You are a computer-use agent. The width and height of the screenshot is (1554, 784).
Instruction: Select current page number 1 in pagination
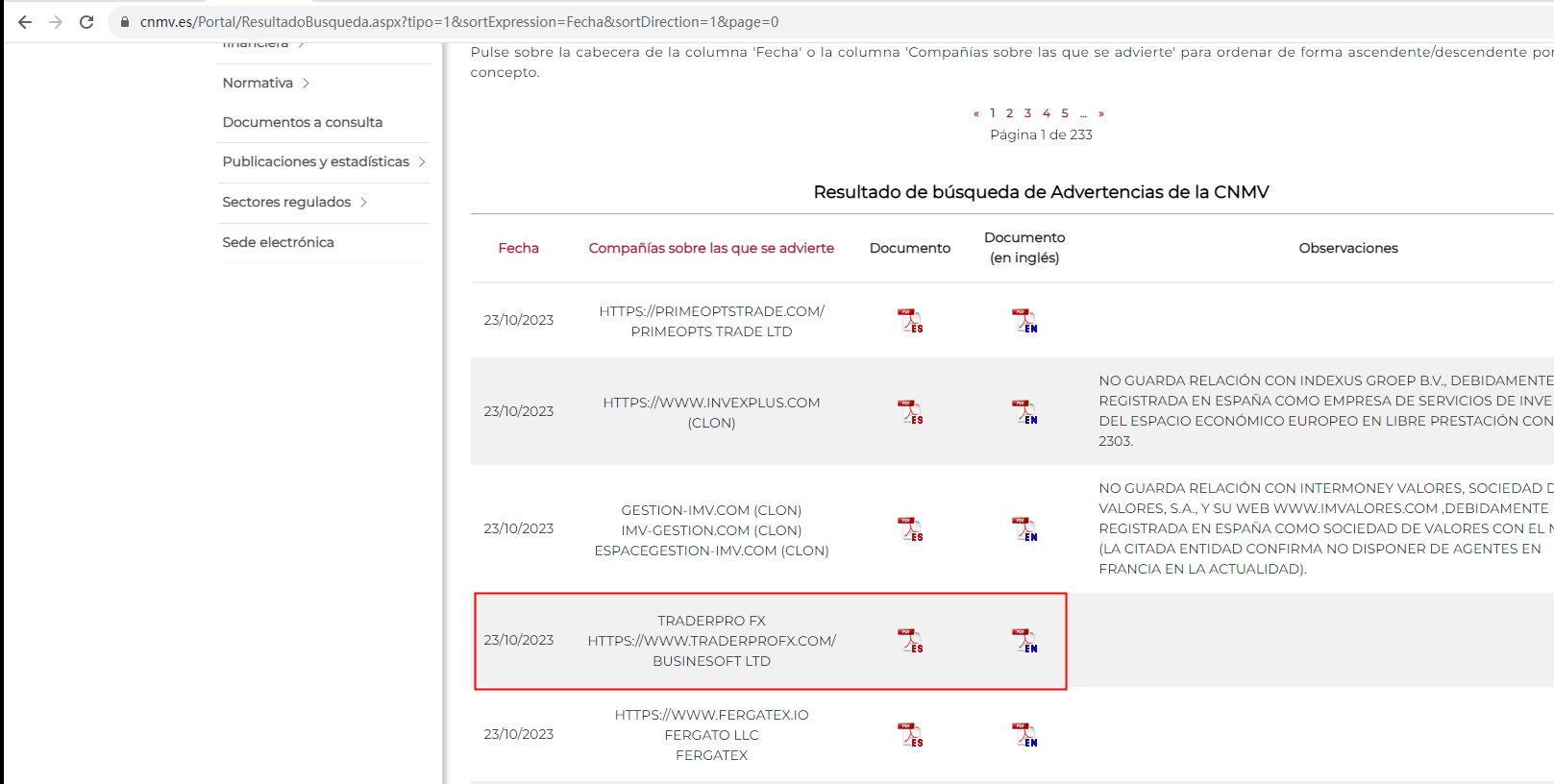[993, 113]
